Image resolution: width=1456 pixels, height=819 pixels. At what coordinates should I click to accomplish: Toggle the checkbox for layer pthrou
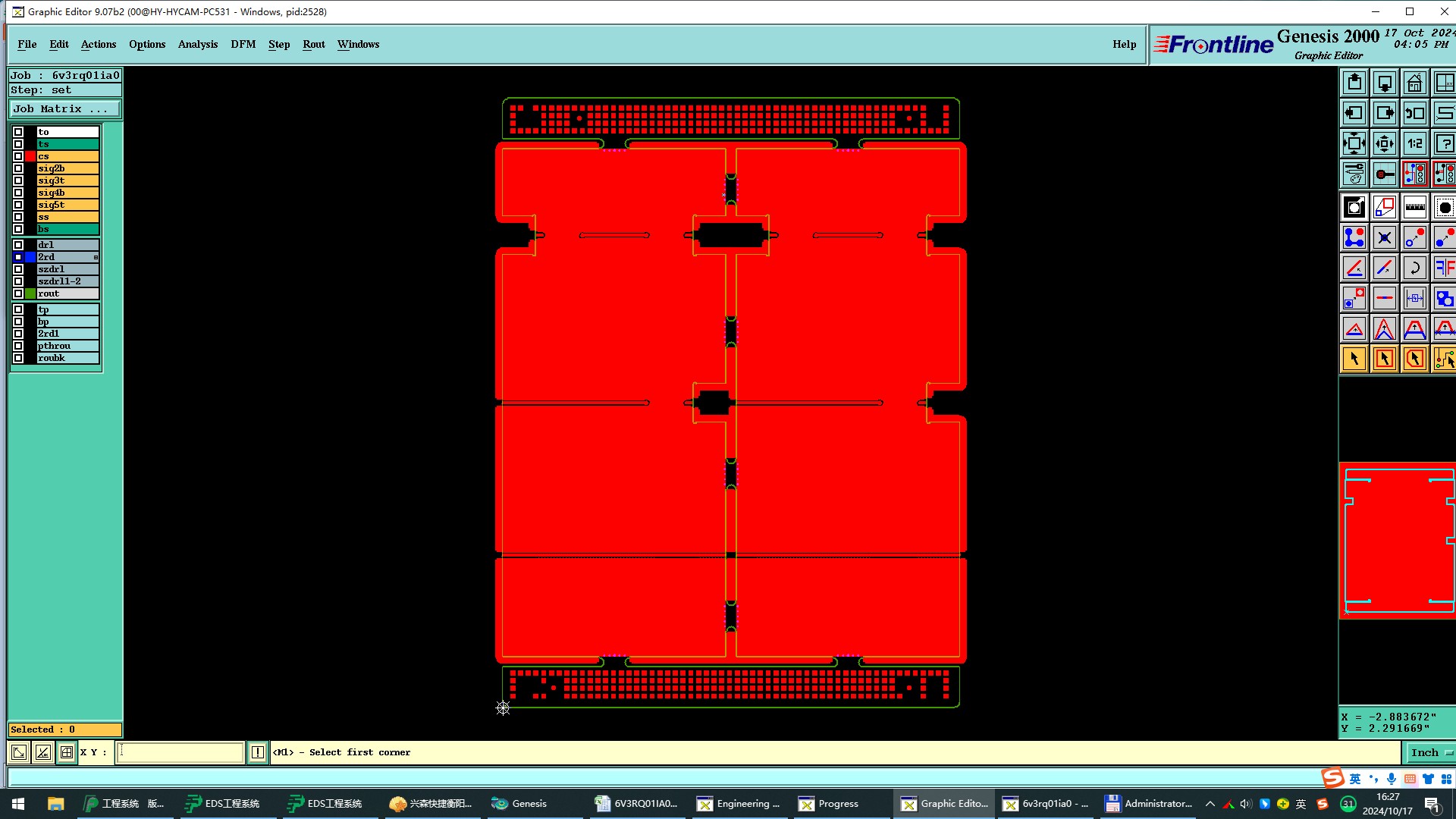[x=18, y=346]
